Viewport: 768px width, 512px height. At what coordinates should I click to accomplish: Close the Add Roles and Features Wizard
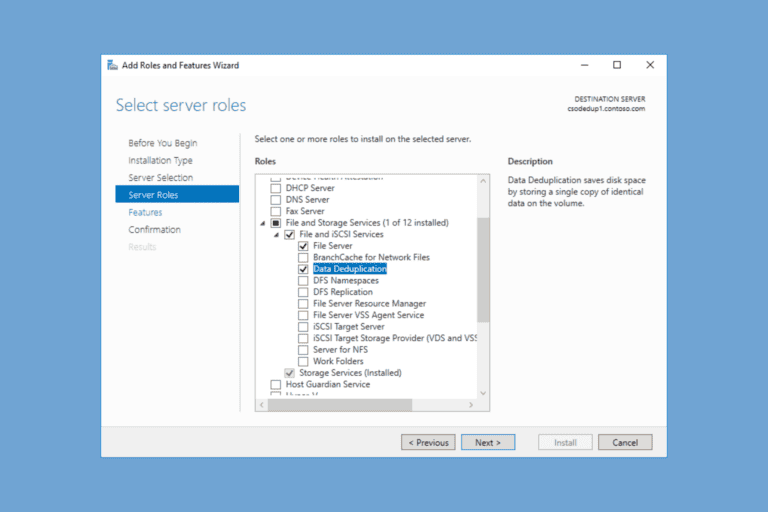click(x=650, y=65)
